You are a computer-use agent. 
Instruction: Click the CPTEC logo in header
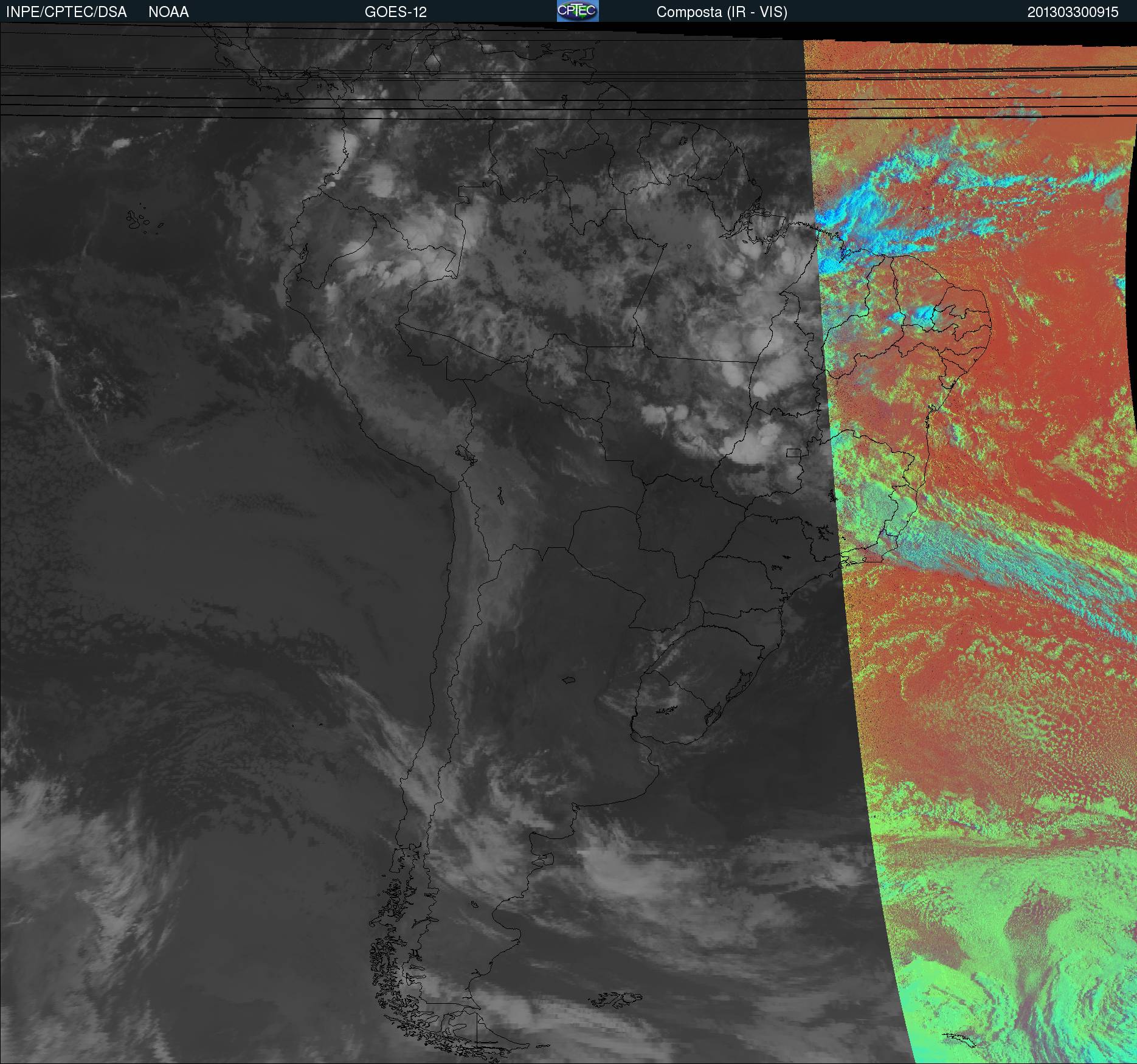tap(578, 11)
